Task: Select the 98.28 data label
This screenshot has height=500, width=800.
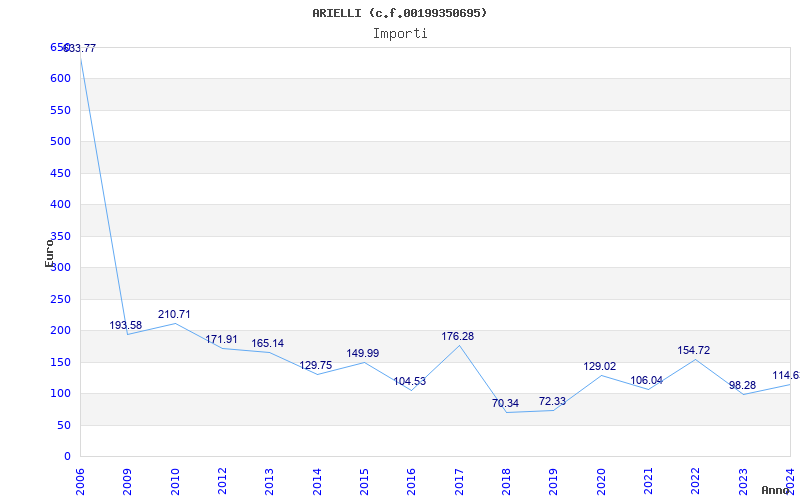Action: [x=742, y=385]
